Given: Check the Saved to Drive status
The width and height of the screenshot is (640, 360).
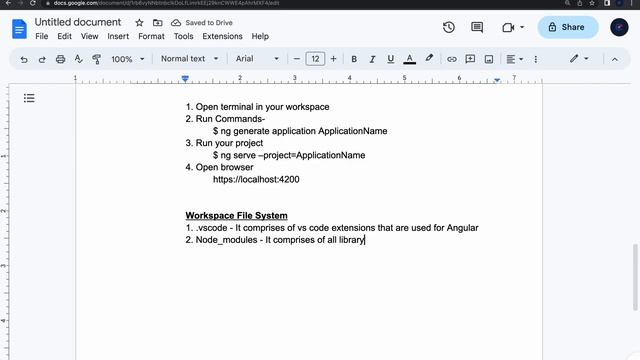Looking at the screenshot, I should [202, 23].
